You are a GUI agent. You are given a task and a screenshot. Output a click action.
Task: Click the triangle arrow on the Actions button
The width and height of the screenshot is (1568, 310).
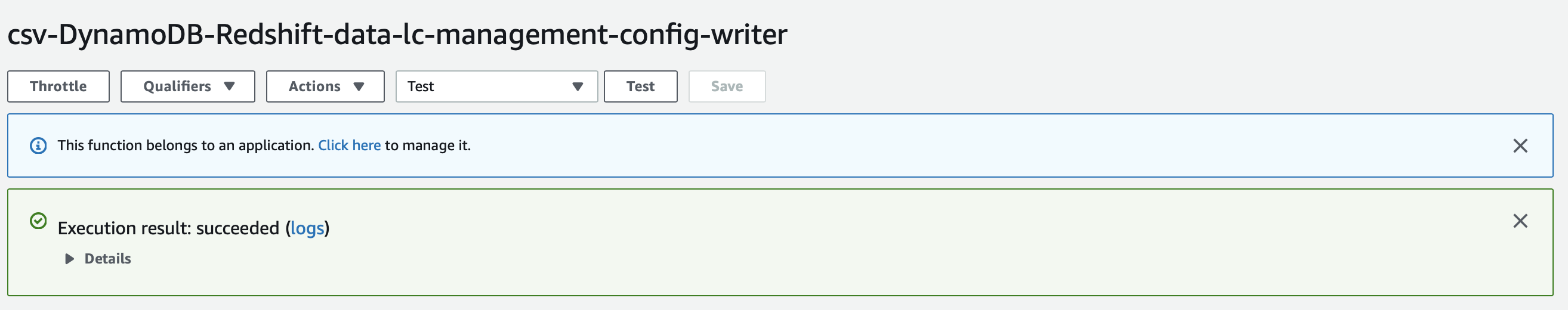pos(359,86)
